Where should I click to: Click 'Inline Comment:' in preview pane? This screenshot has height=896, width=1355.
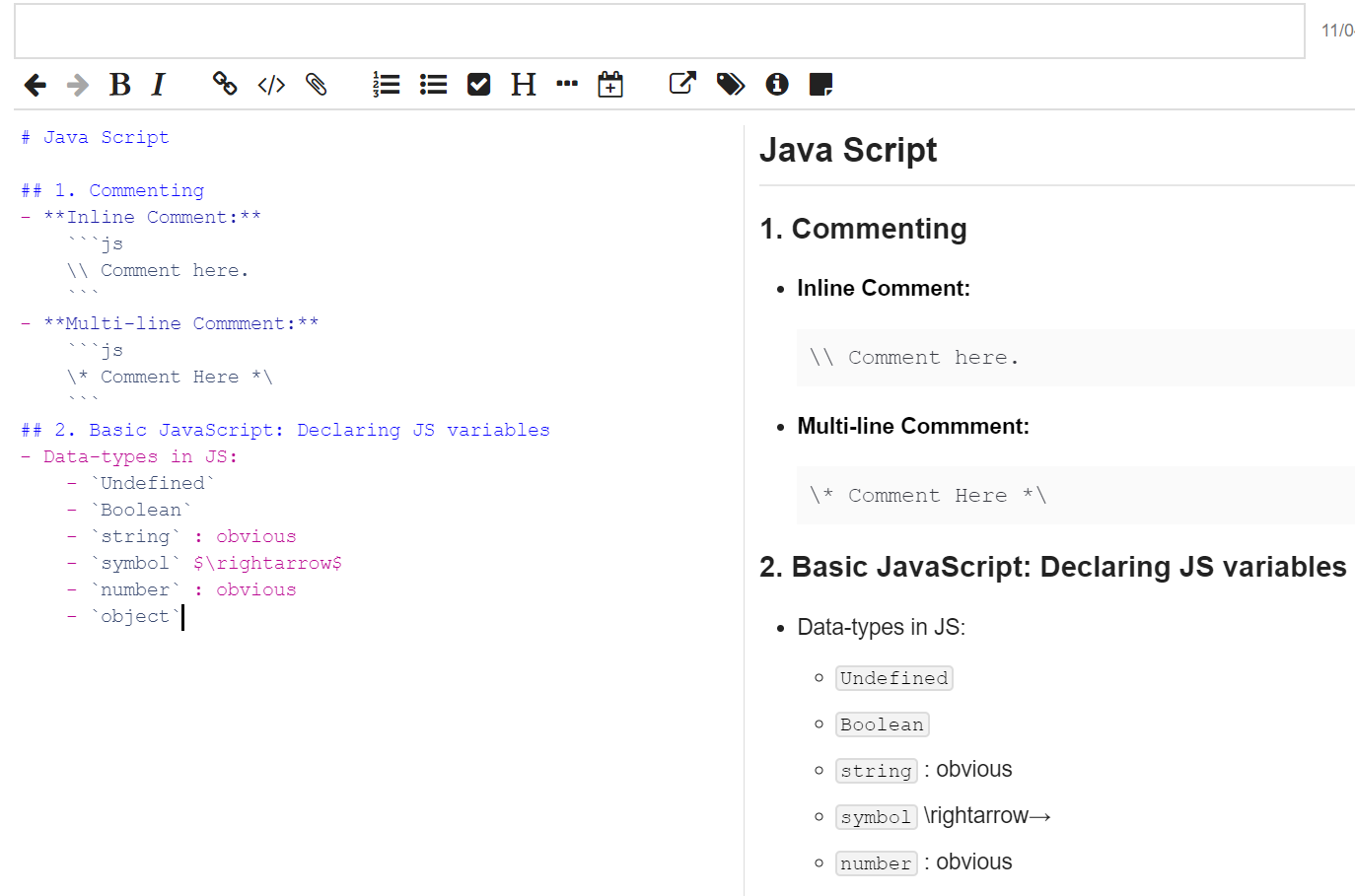click(x=884, y=288)
